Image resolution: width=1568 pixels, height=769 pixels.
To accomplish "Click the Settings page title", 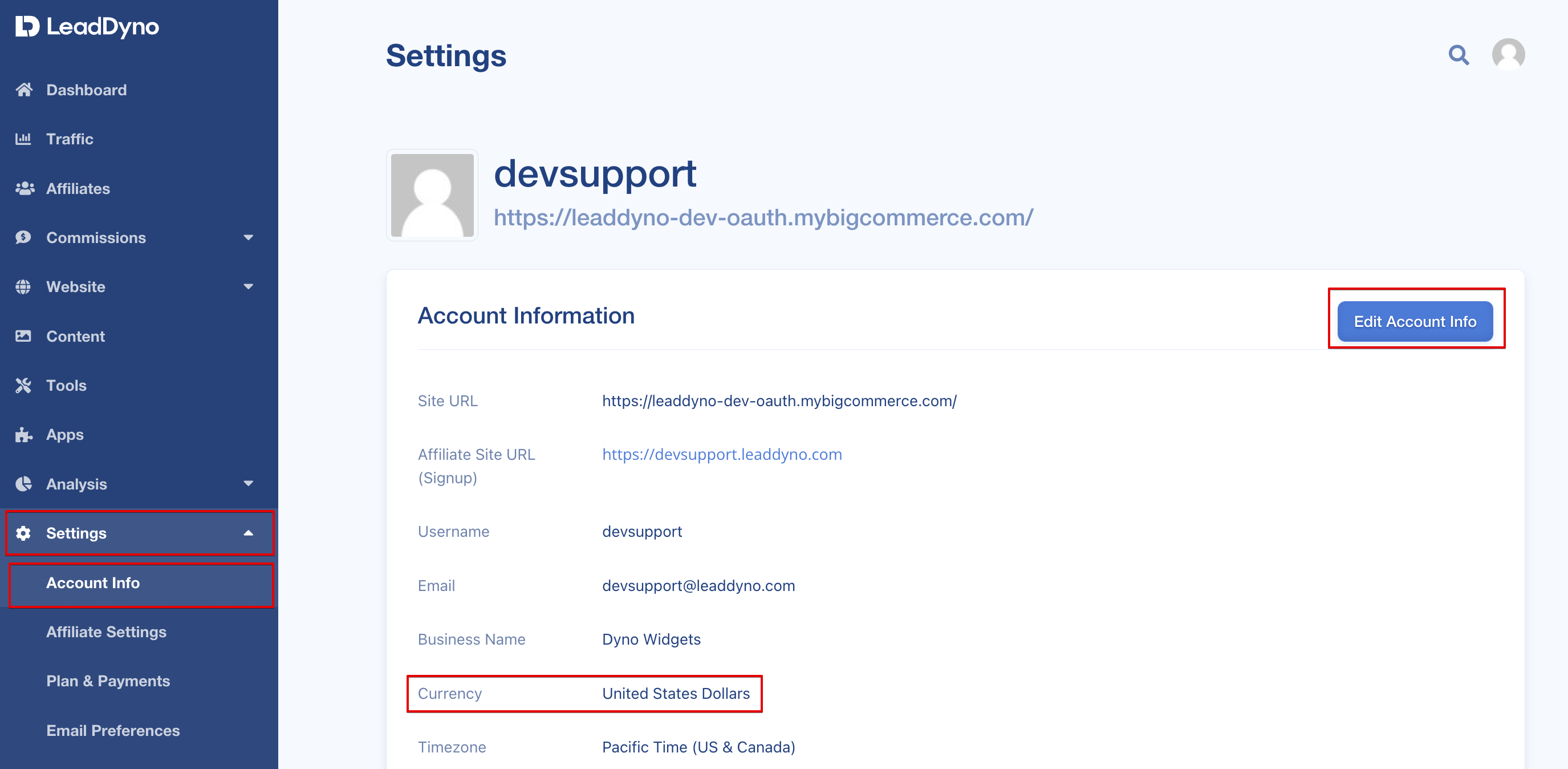I will click(446, 55).
